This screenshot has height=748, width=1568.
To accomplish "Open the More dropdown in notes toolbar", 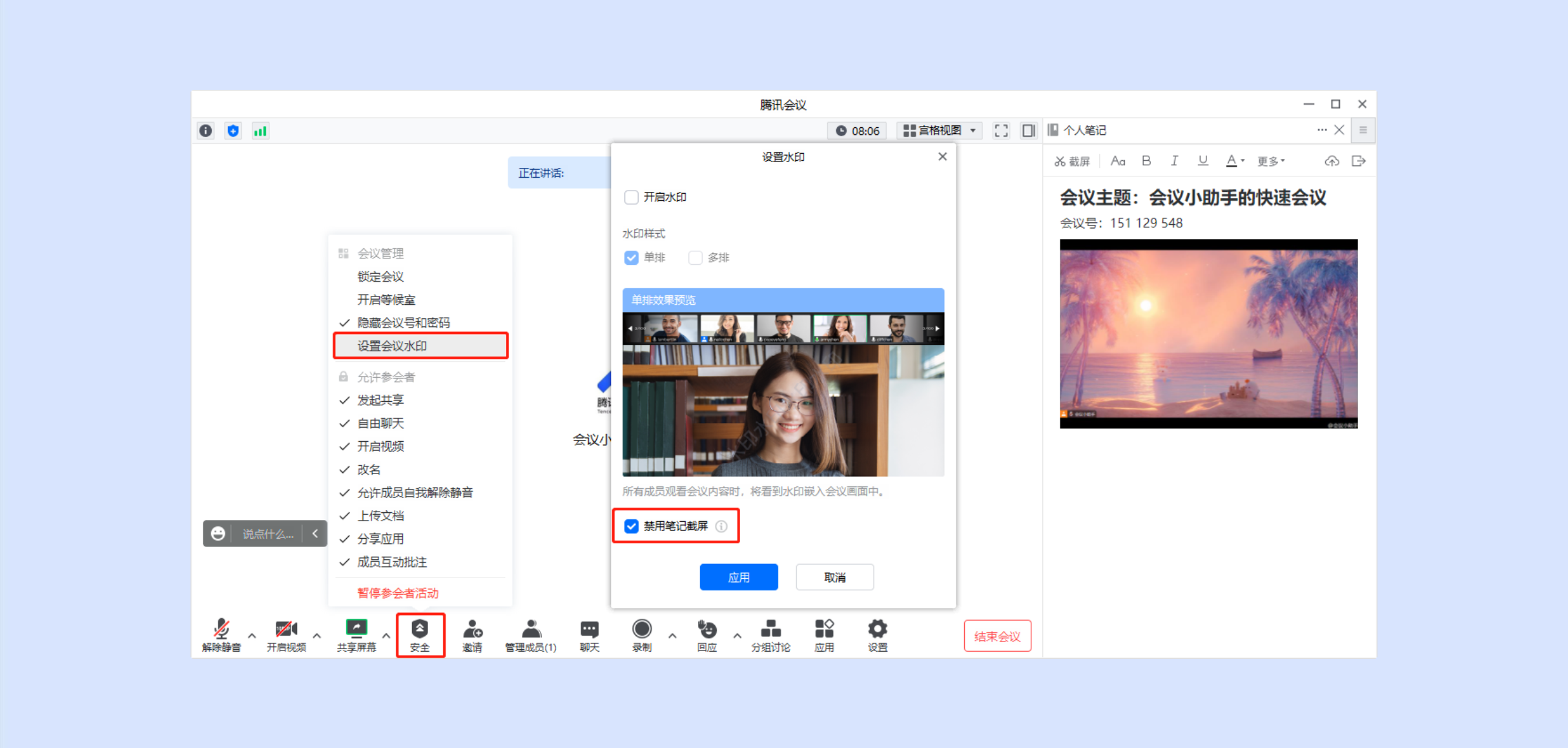I will pyautogui.click(x=1271, y=161).
